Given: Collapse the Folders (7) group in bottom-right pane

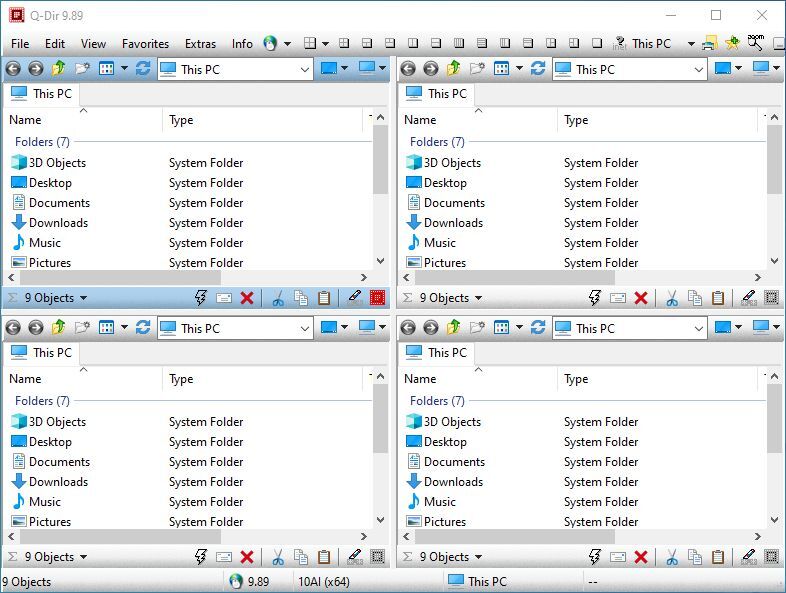Looking at the screenshot, I should (x=437, y=401).
